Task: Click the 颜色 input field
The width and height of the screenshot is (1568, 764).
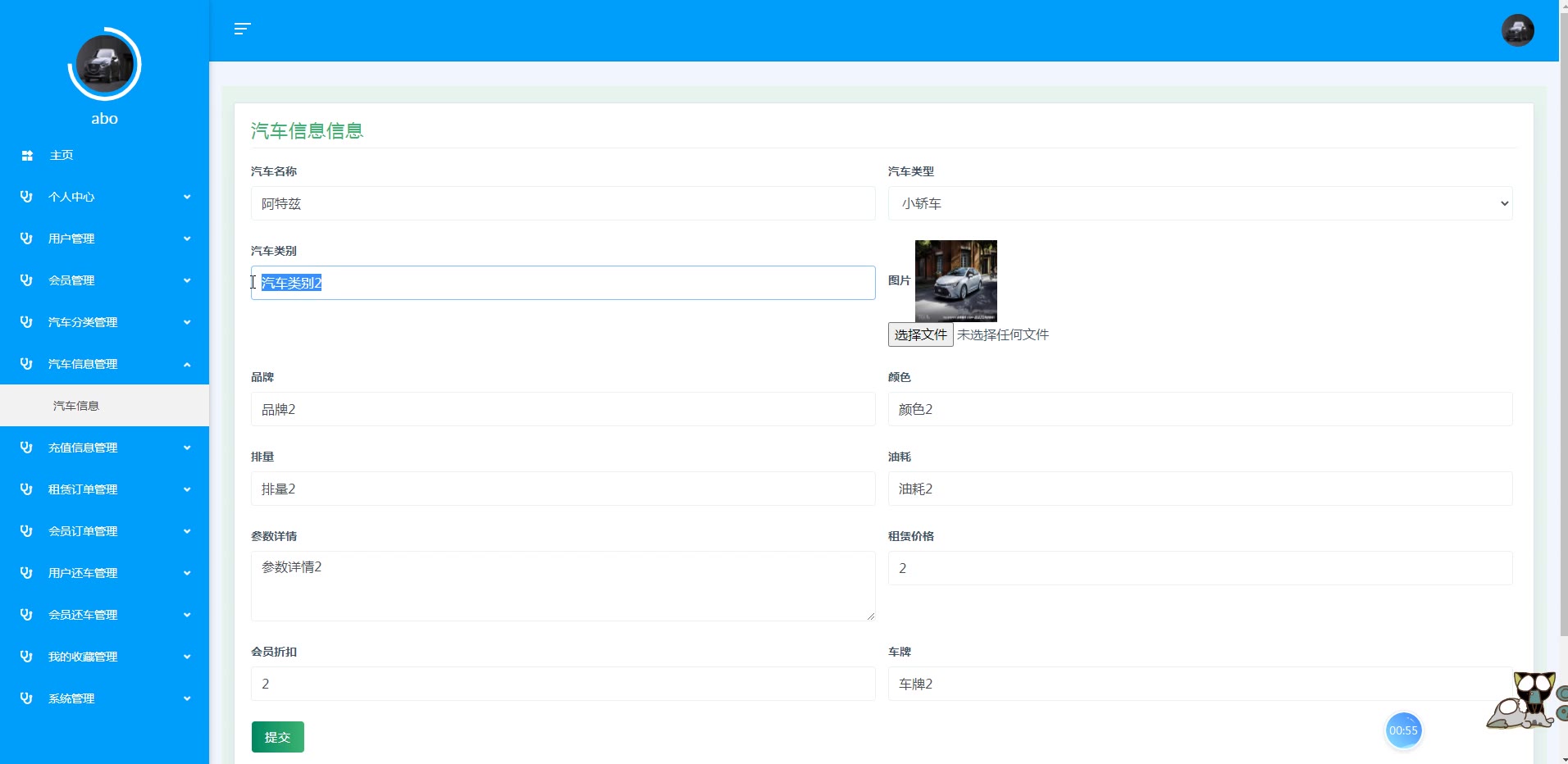Action: pos(1200,409)
